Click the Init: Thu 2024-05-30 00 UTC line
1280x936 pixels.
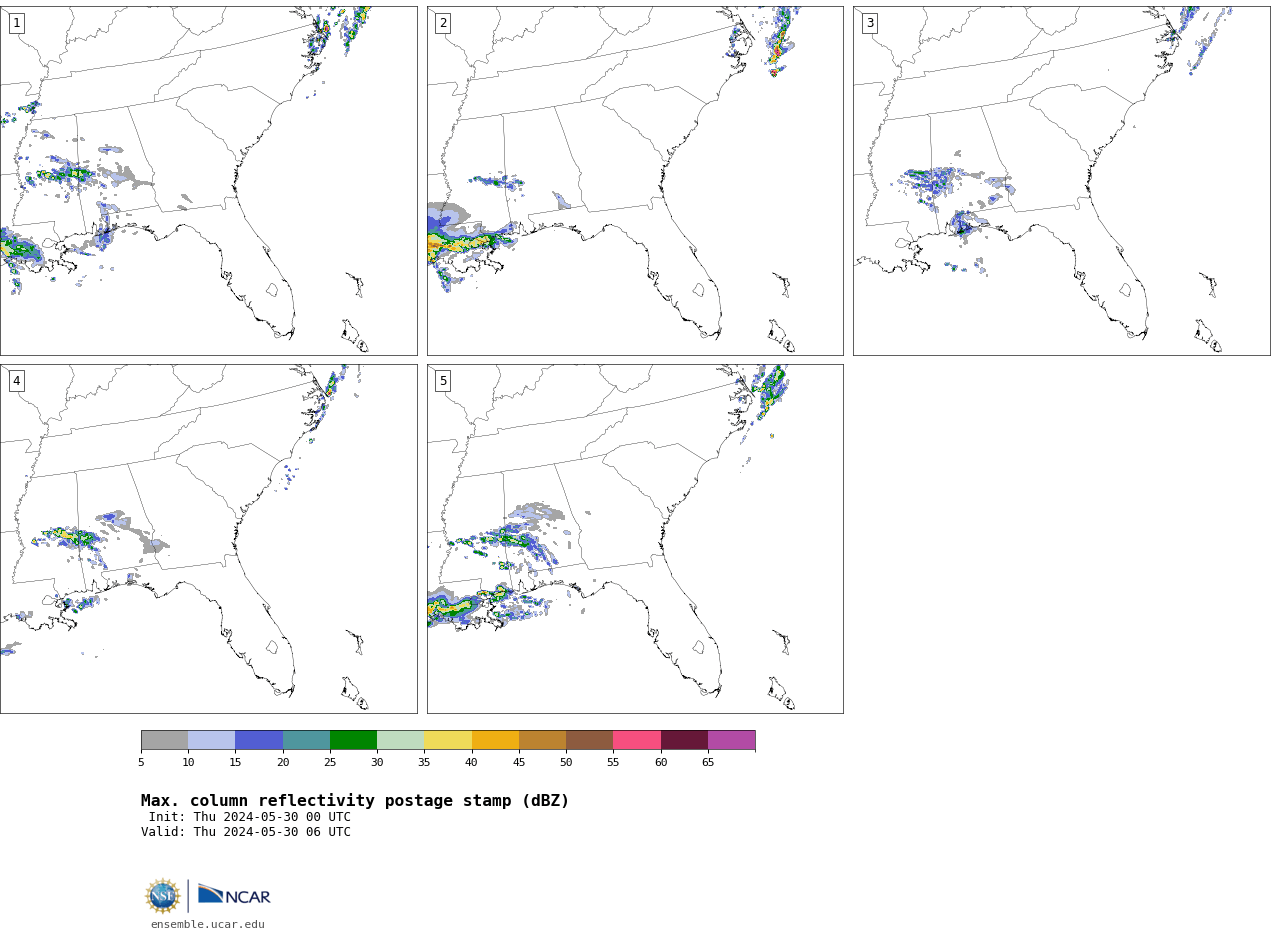click(250, 817)
